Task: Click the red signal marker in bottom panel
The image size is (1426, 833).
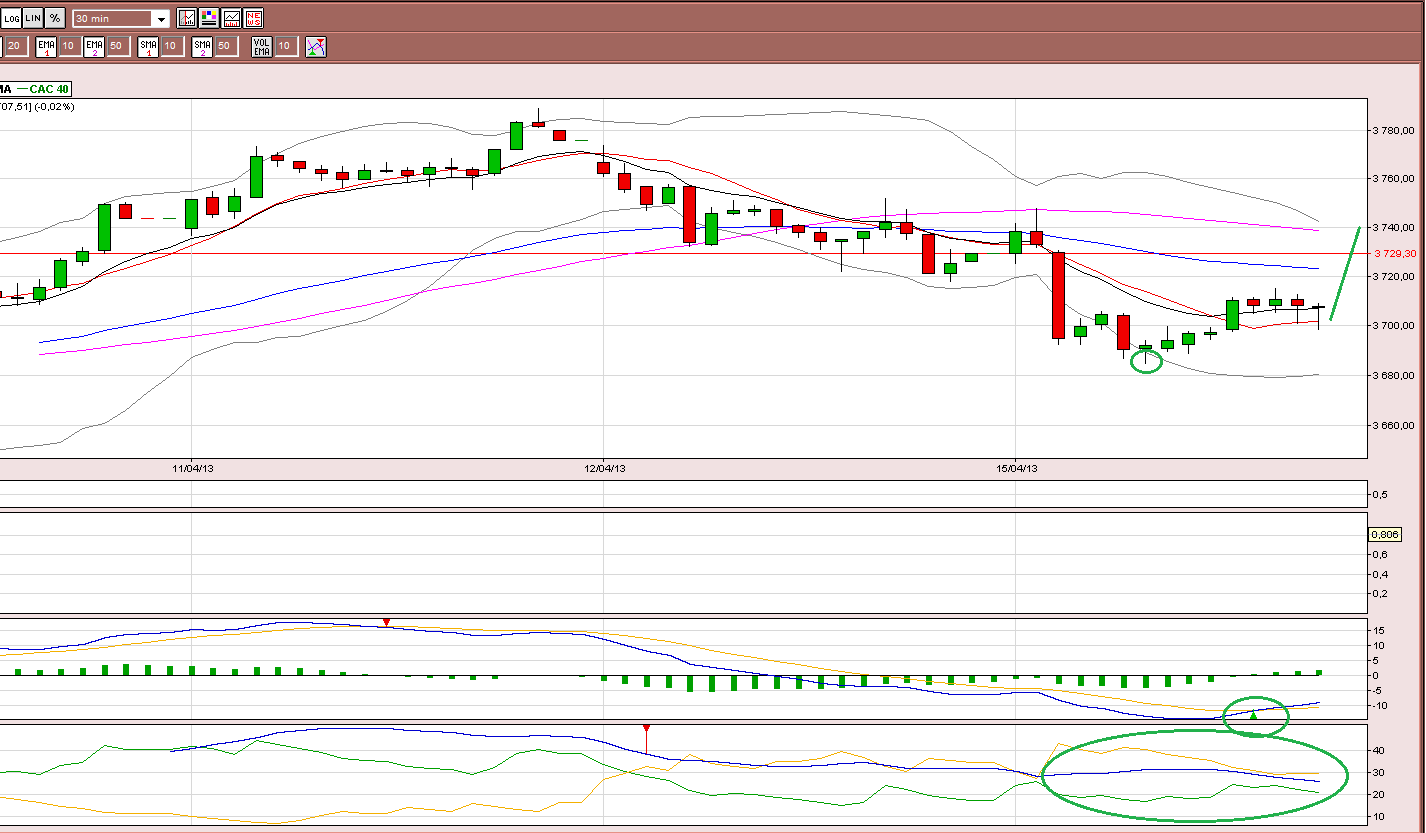Action: tap(647, 730)
